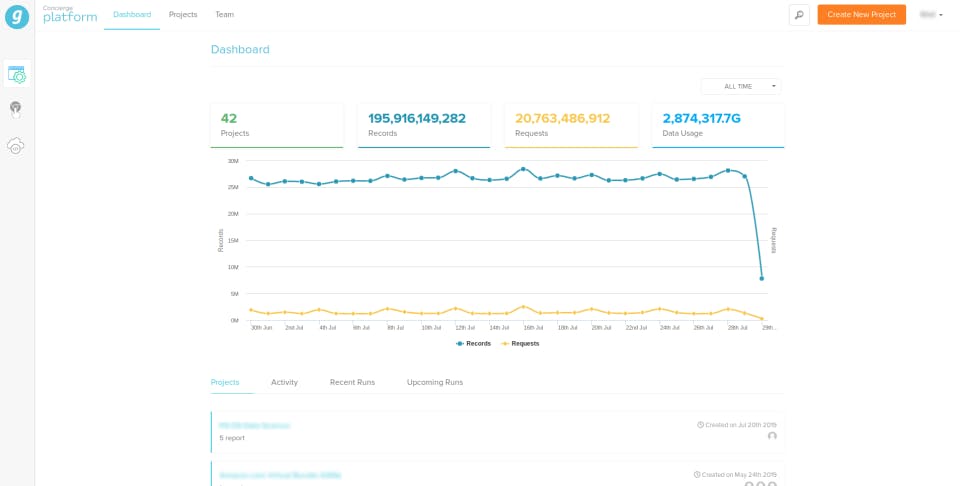
Task: Select the pointing-hand sidebar icon
Action: (x=15, y=110)
